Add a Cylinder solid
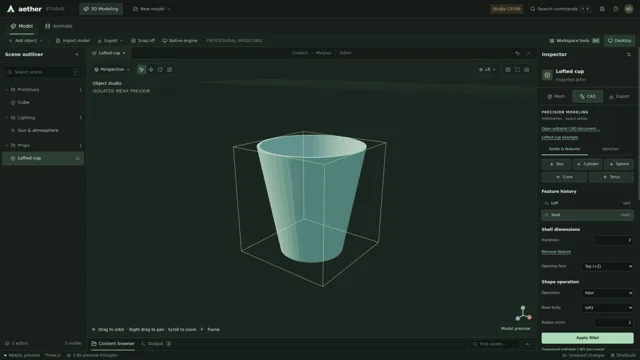The image size is (640, 360). tap(587, 164)
